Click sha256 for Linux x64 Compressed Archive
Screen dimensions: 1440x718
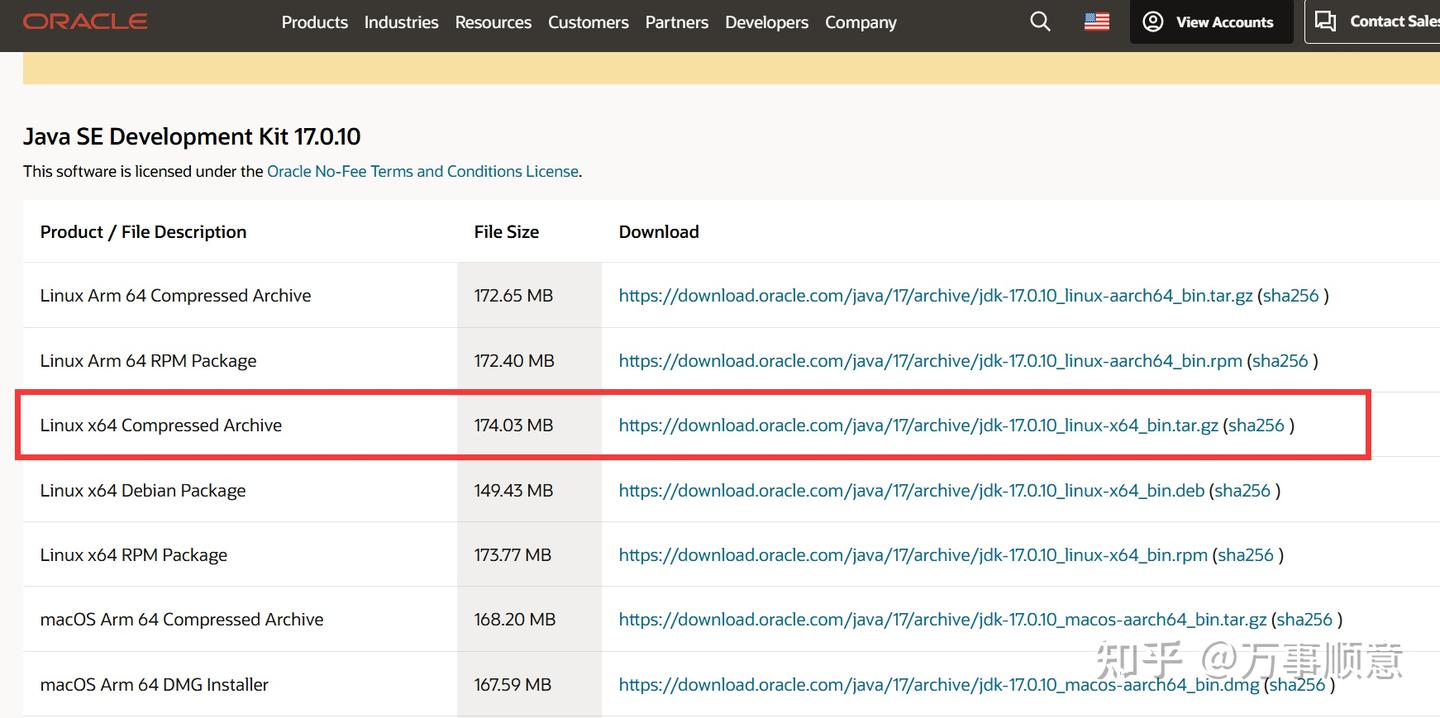[1256, 425]
